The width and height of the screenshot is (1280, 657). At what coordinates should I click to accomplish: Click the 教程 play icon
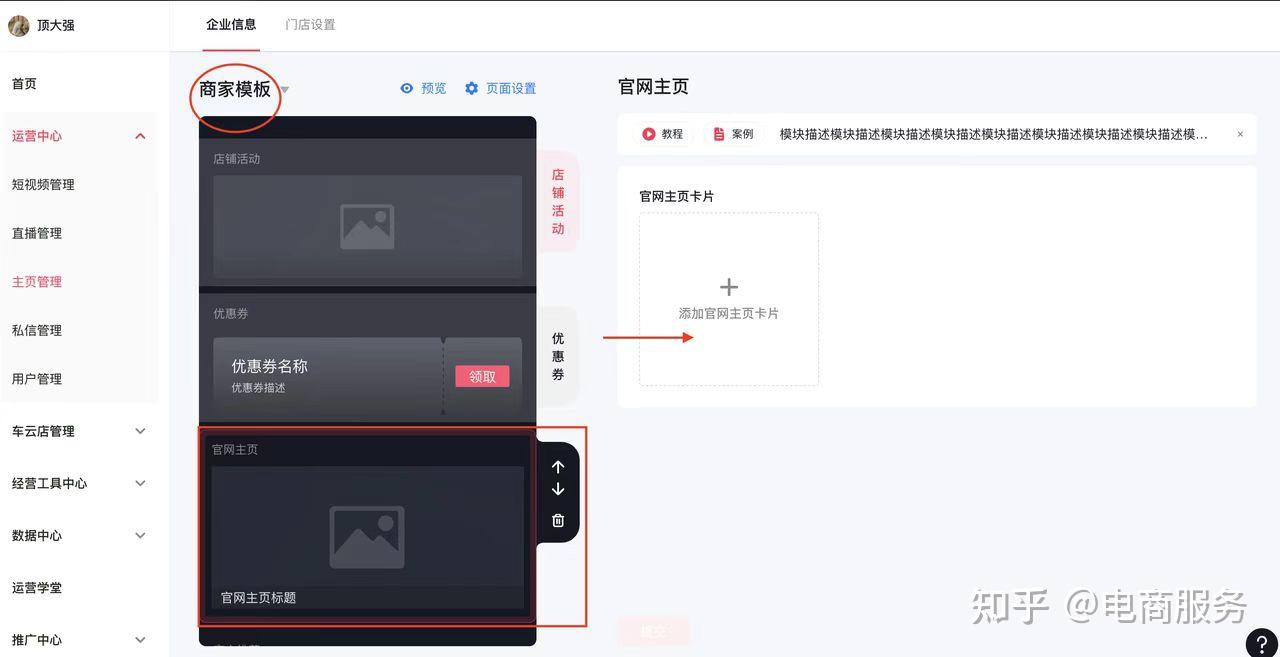click(649, 133)
